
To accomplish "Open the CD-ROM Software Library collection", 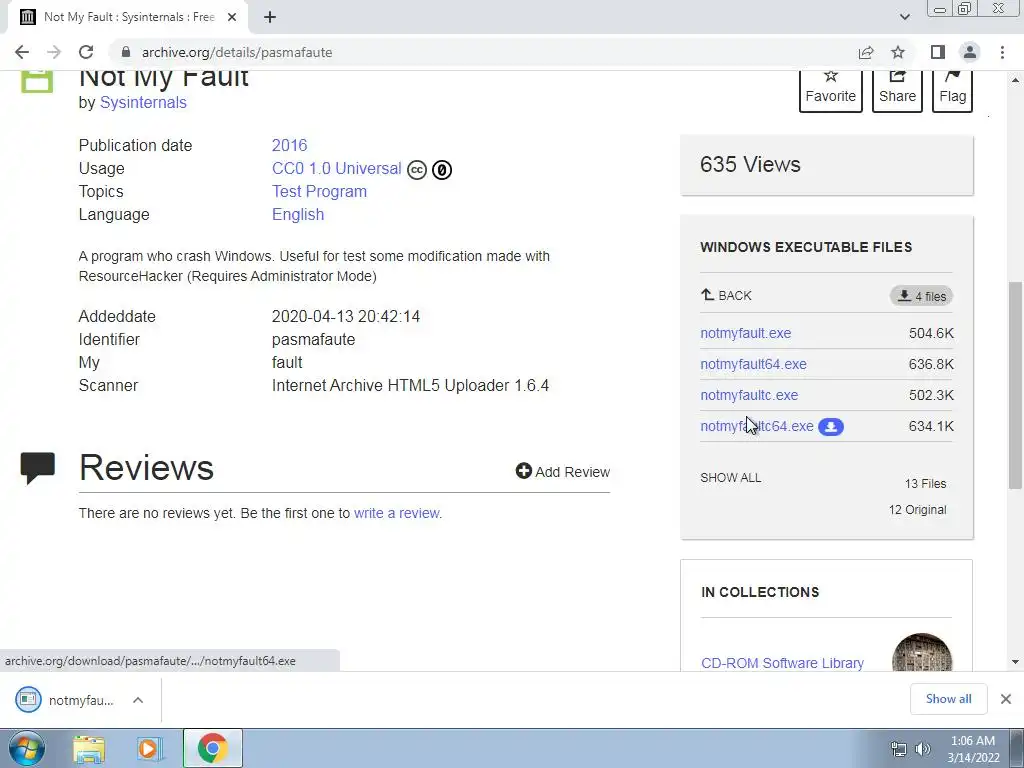I will tap(782, 662).
